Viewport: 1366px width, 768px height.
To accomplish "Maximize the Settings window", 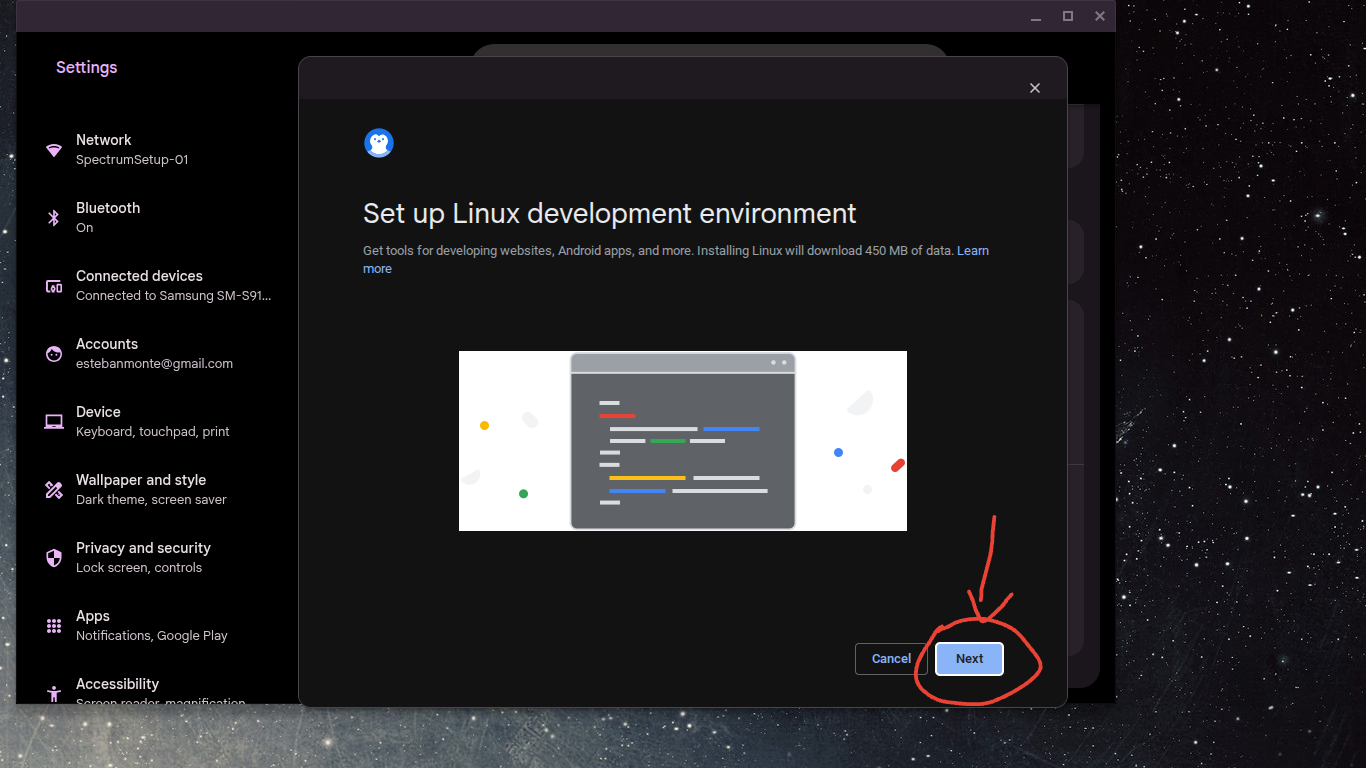I will (1068, 16).
